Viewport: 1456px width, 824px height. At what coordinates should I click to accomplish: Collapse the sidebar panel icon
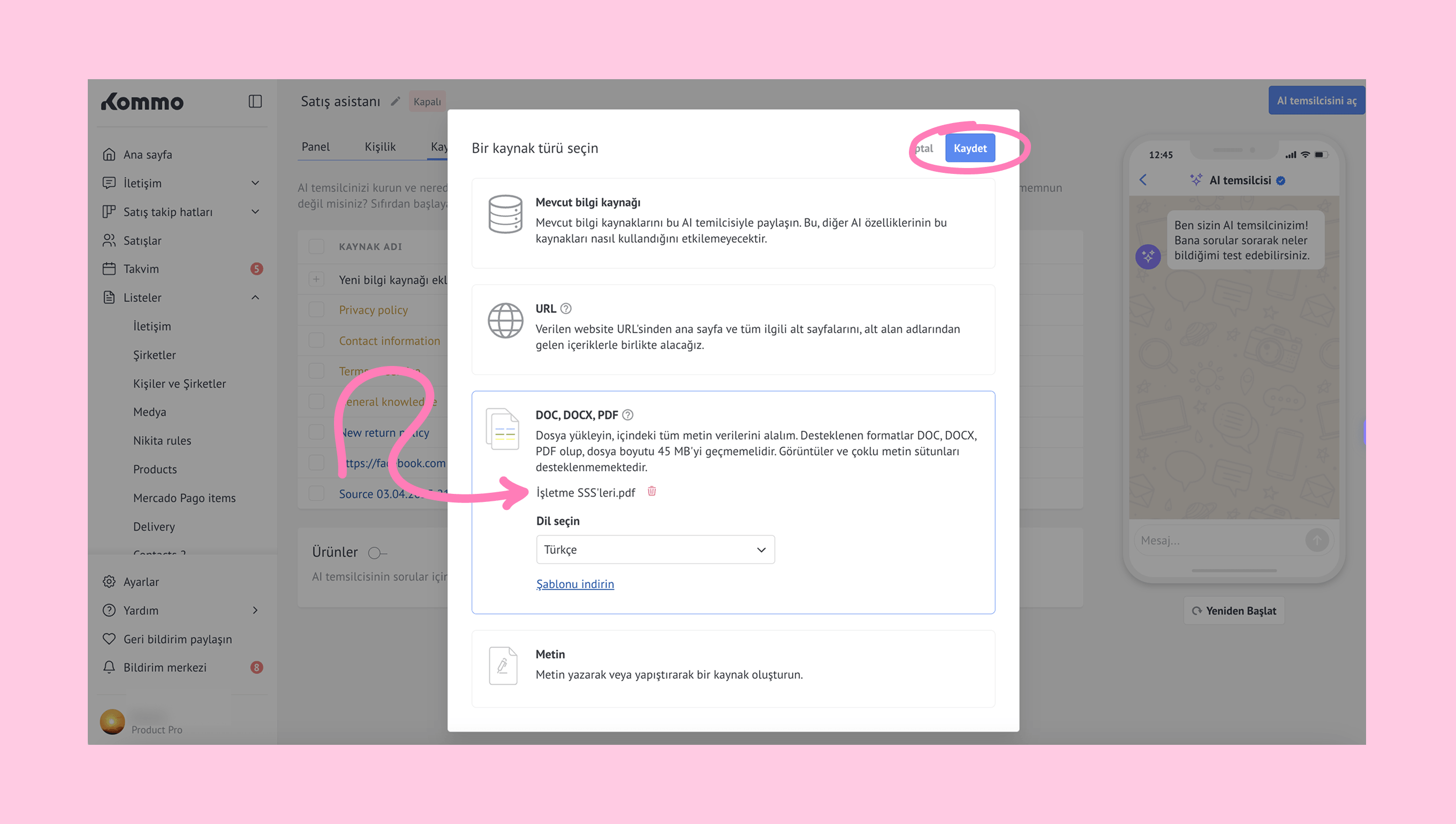(255, 101)
